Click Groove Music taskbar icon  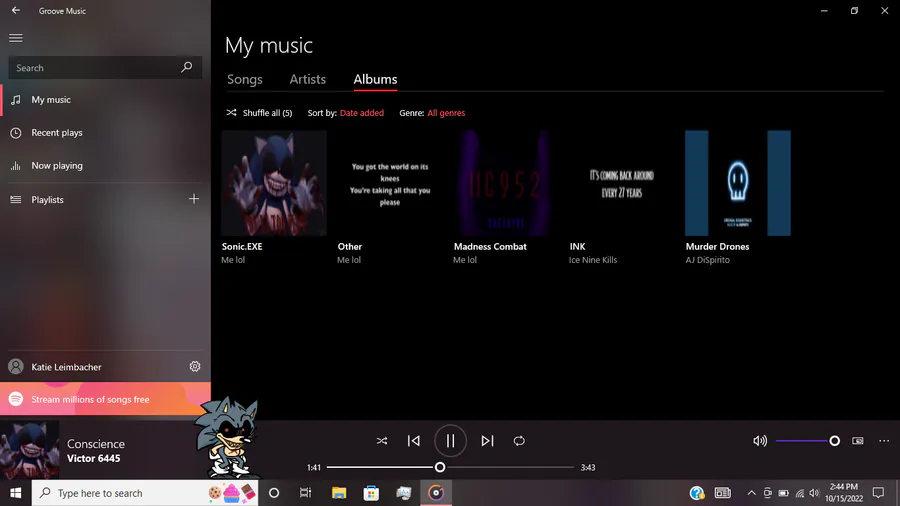pyautogui.click(x=436, y=493)
